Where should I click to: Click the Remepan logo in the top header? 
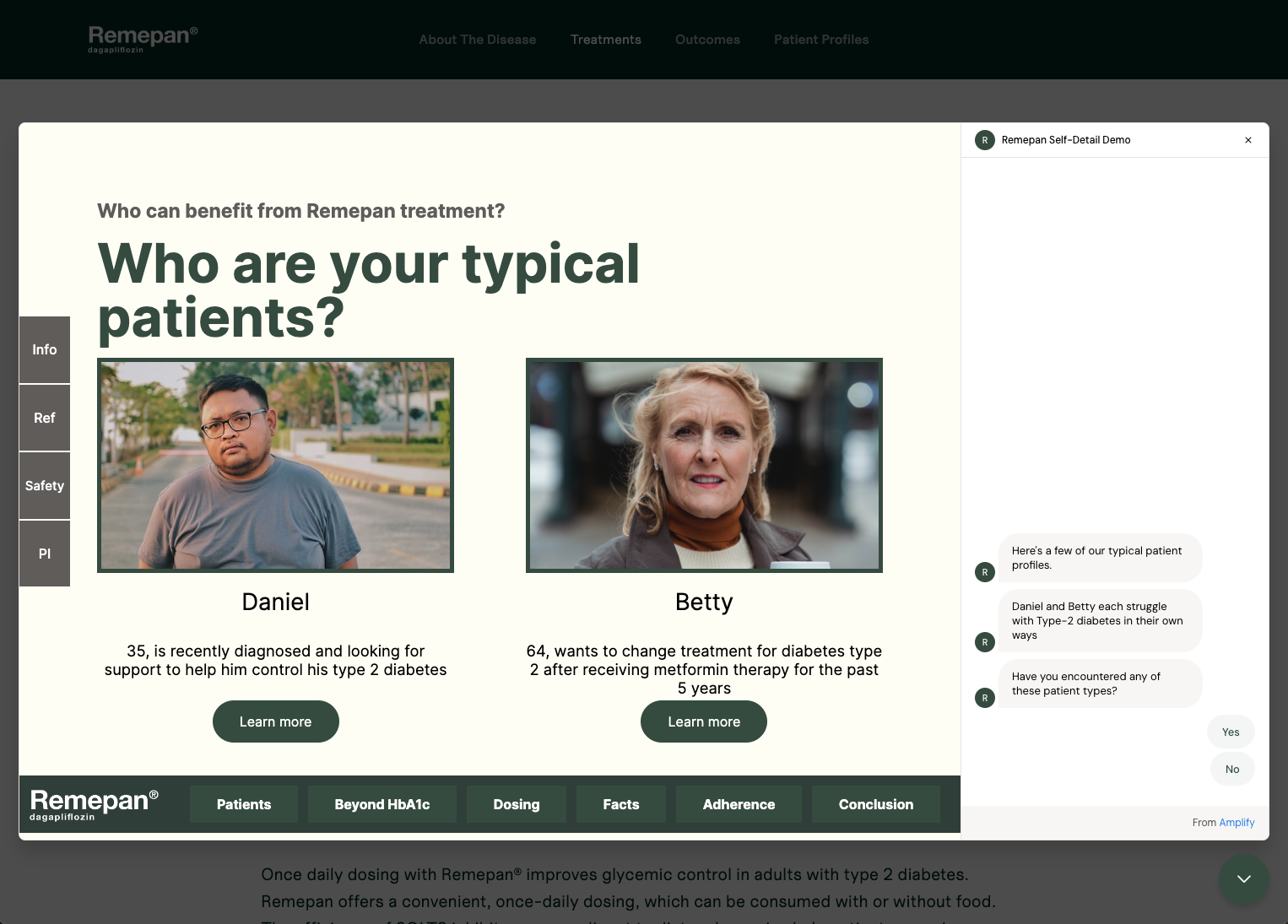point(143,39)
